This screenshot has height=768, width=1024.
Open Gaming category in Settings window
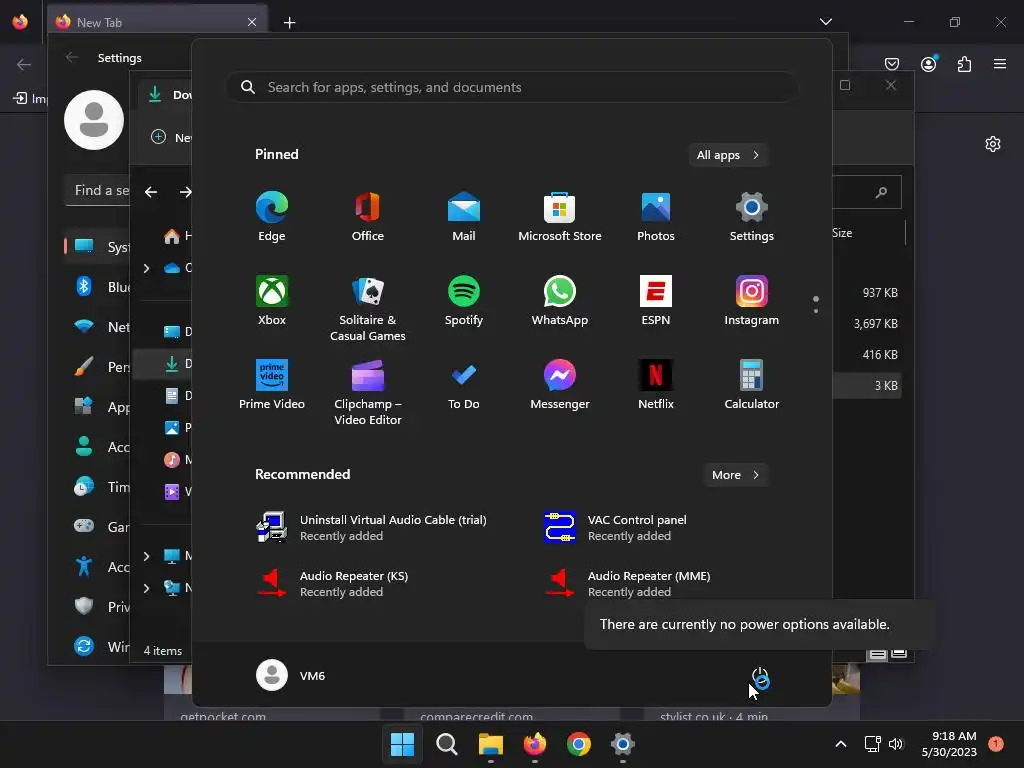98,527
